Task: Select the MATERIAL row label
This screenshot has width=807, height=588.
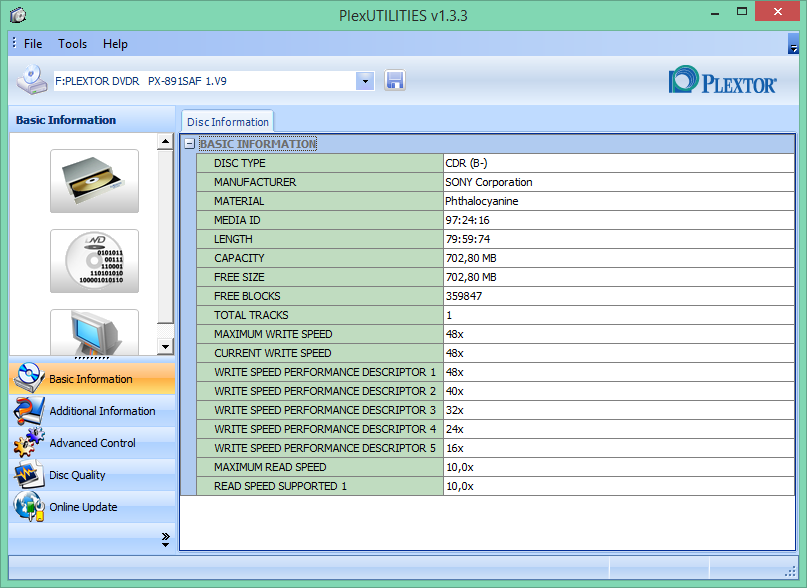Action: (239, 201)
